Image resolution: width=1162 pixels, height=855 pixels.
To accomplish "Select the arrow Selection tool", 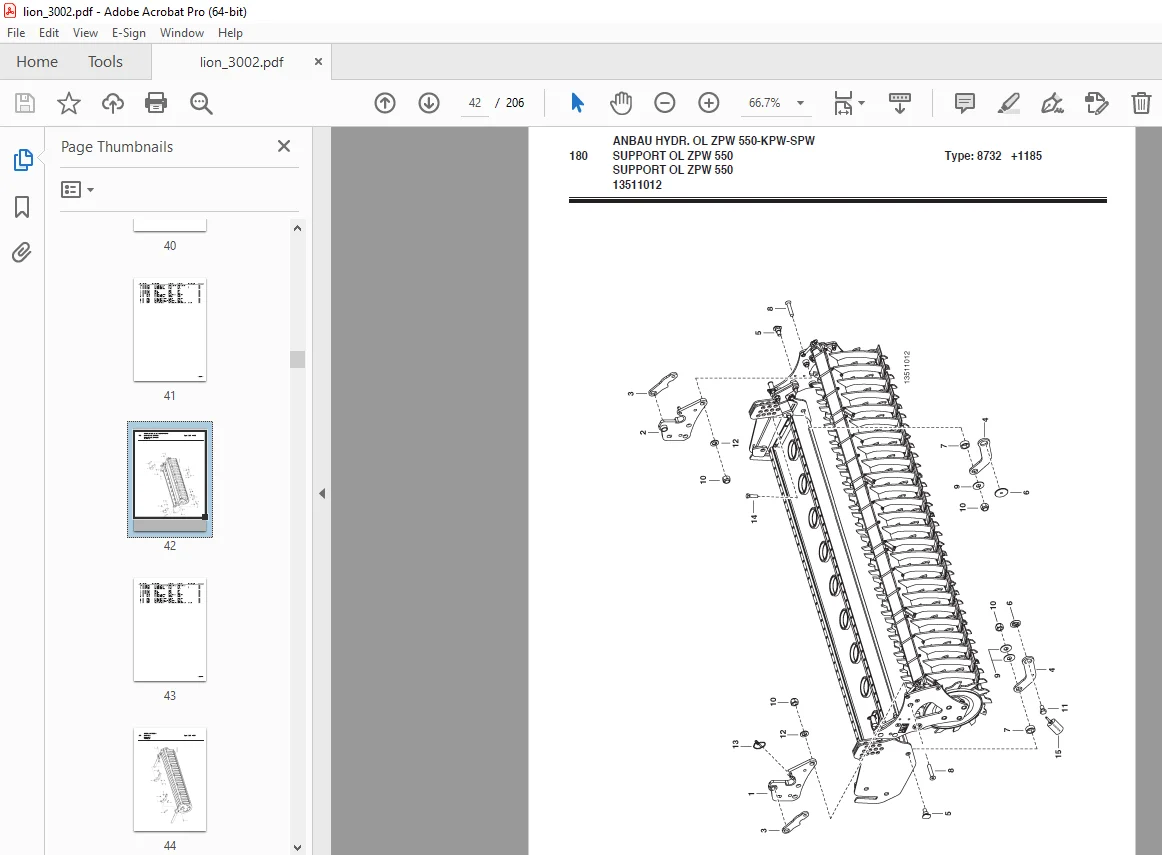I will [577, 103].
